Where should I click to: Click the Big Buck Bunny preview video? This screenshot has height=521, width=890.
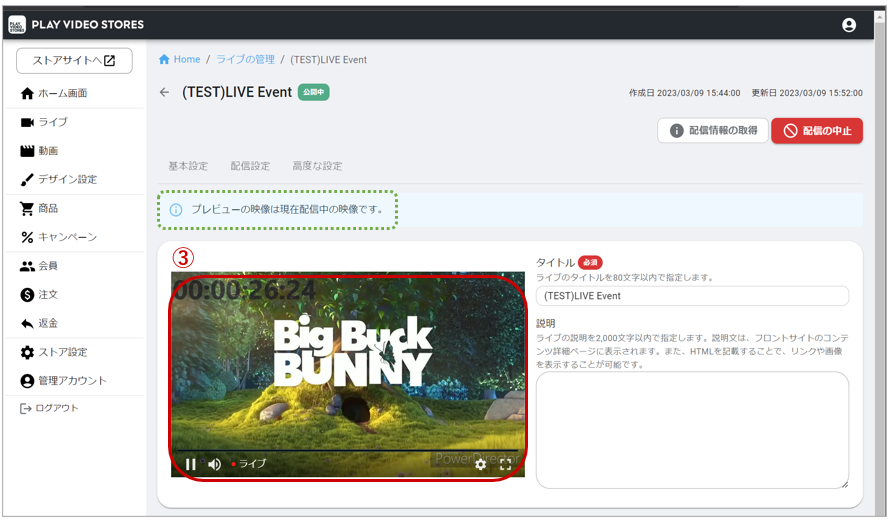348,375
